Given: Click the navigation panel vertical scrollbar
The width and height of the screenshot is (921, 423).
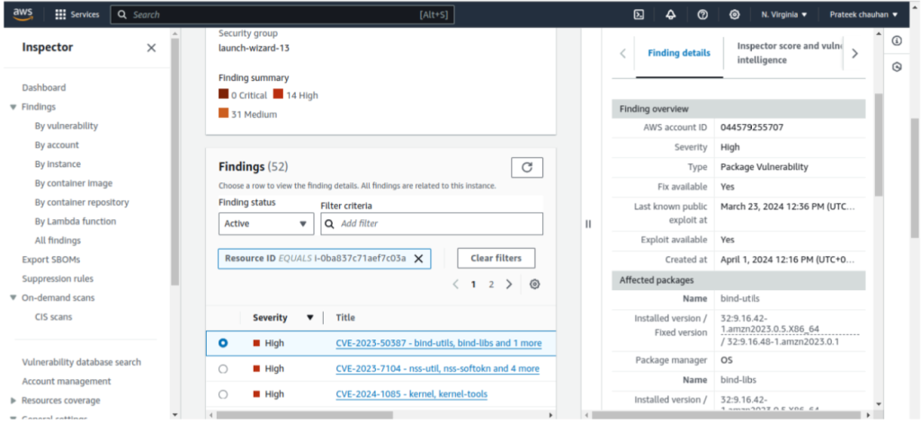Looking at the screenshot, I should coord(174,162).
